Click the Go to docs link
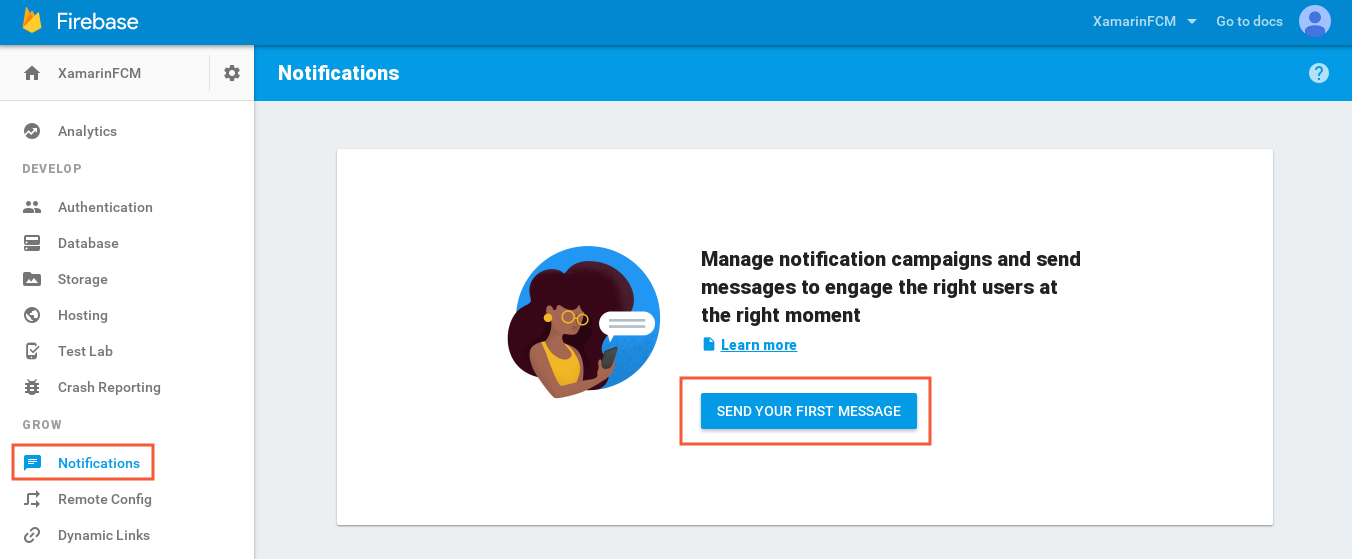 (1249, 21)
